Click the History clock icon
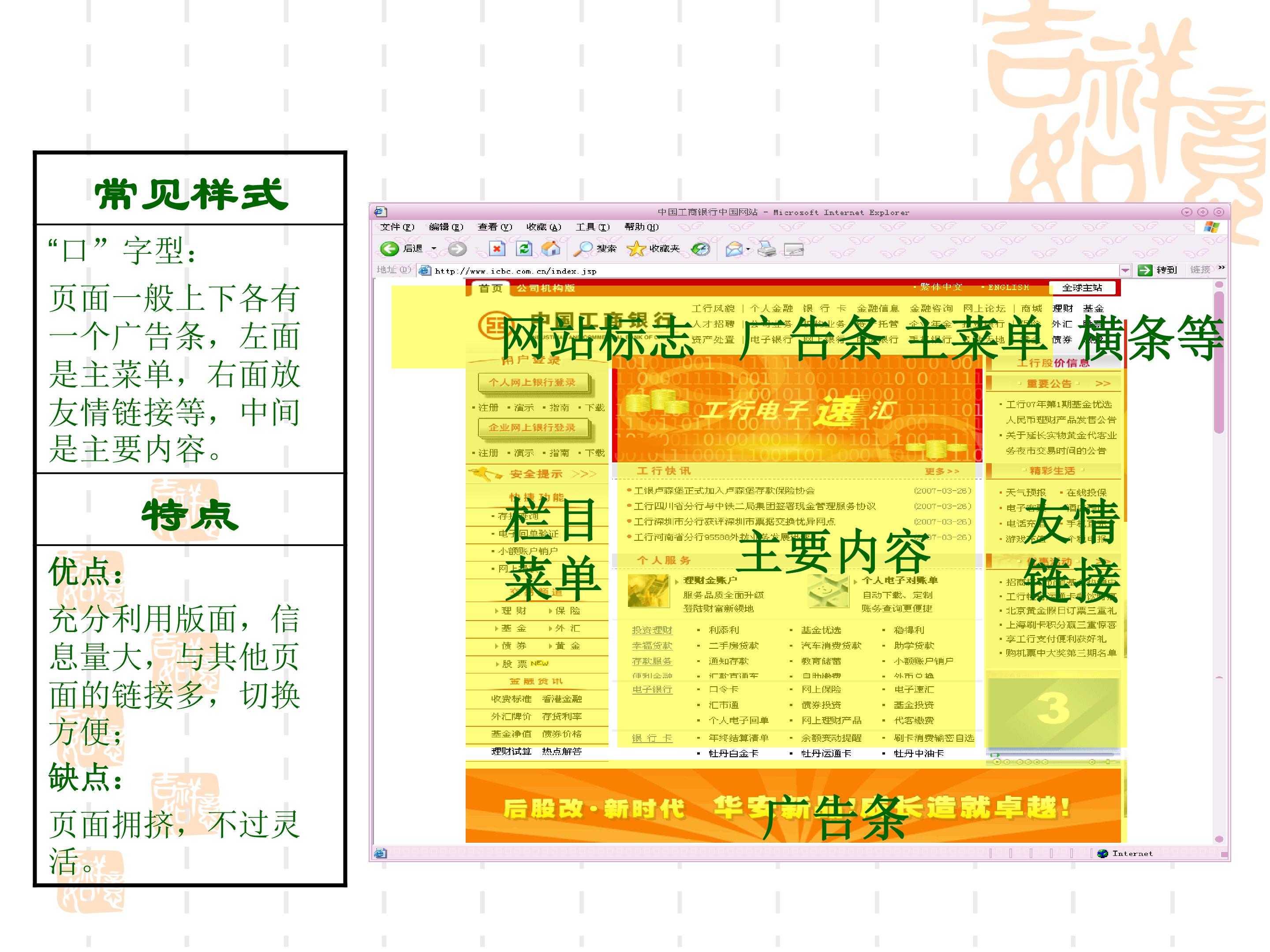Viewport: 1270px width, 952px height. click(700, 249)
